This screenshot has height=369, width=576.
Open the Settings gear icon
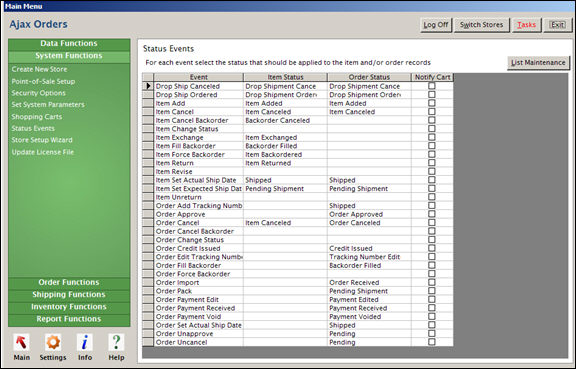point(53,343)
